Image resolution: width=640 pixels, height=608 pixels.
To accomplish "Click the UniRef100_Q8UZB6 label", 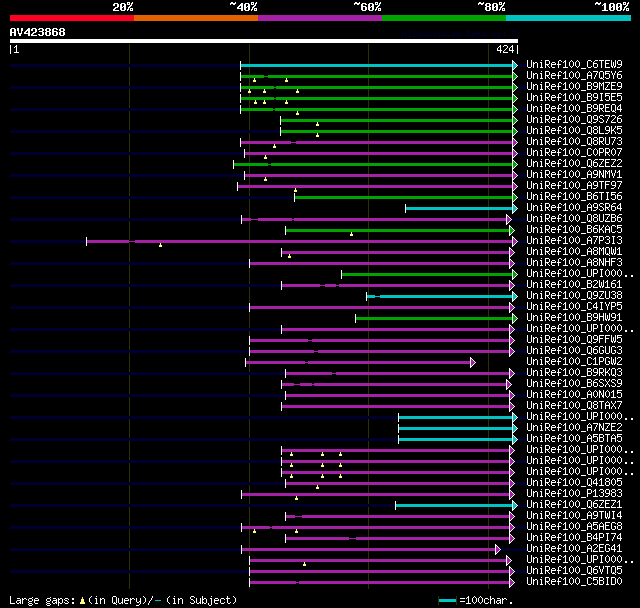I will tap(574, 219).
